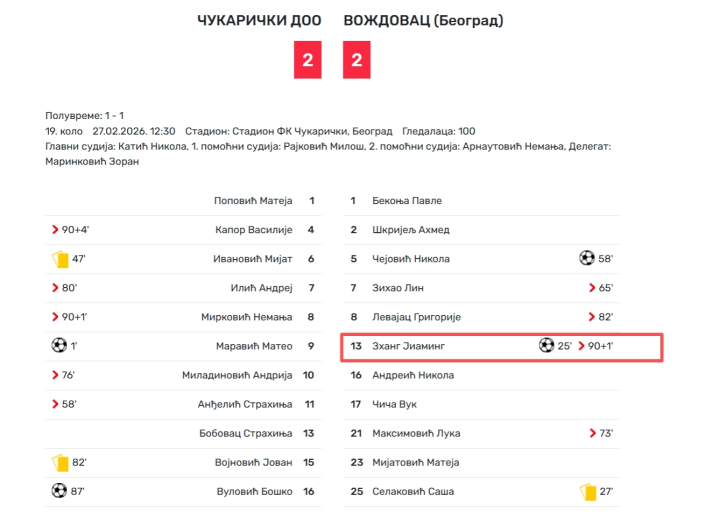This screenshot has height=518, width=719.
Task: Open the ВОЖДОВАЦ (Београд) team heading
Action: point(423,21)
